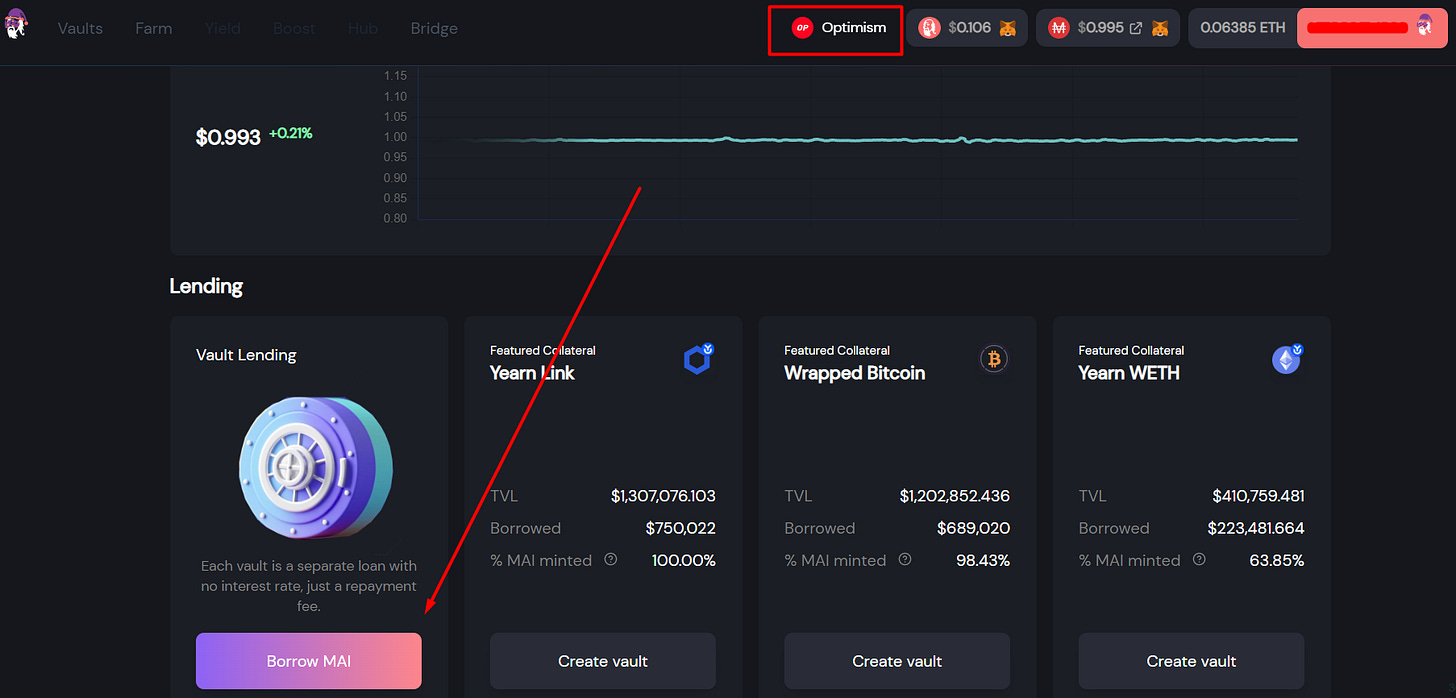
Task: Click the Yearn WETH card title
Action: pyautogui.click(x=1129, y=373)
